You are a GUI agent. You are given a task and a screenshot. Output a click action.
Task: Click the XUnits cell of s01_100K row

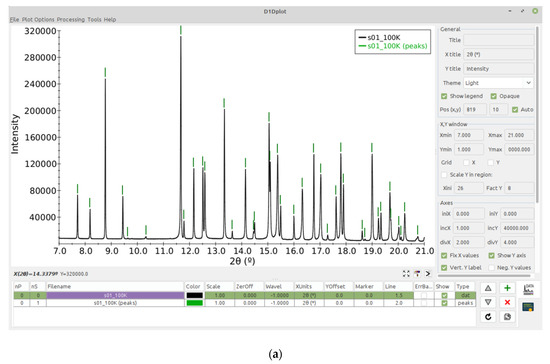click(x=309, y=295)
